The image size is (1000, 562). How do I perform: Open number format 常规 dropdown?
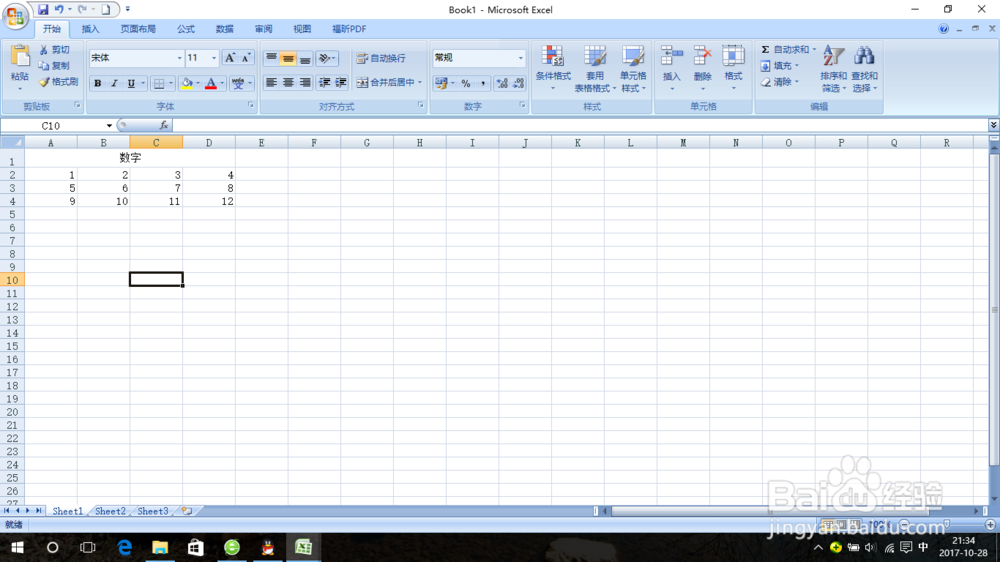click(x=520, y=58)
